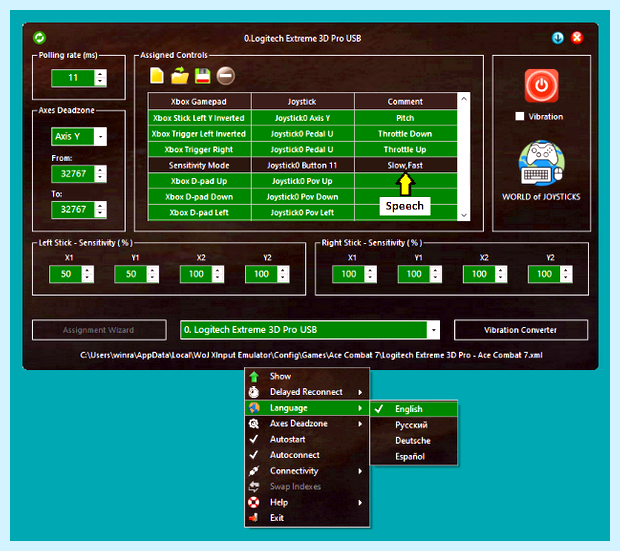This screenshot has width=620, height=551.
Task: Click the green arrow Show icon
Action: pos(254,376)
